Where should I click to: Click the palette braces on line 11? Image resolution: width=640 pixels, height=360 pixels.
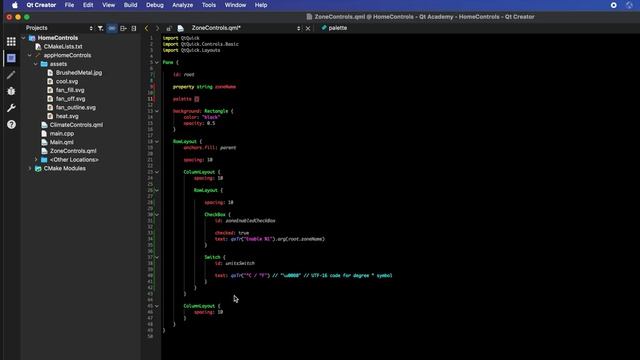197,99
